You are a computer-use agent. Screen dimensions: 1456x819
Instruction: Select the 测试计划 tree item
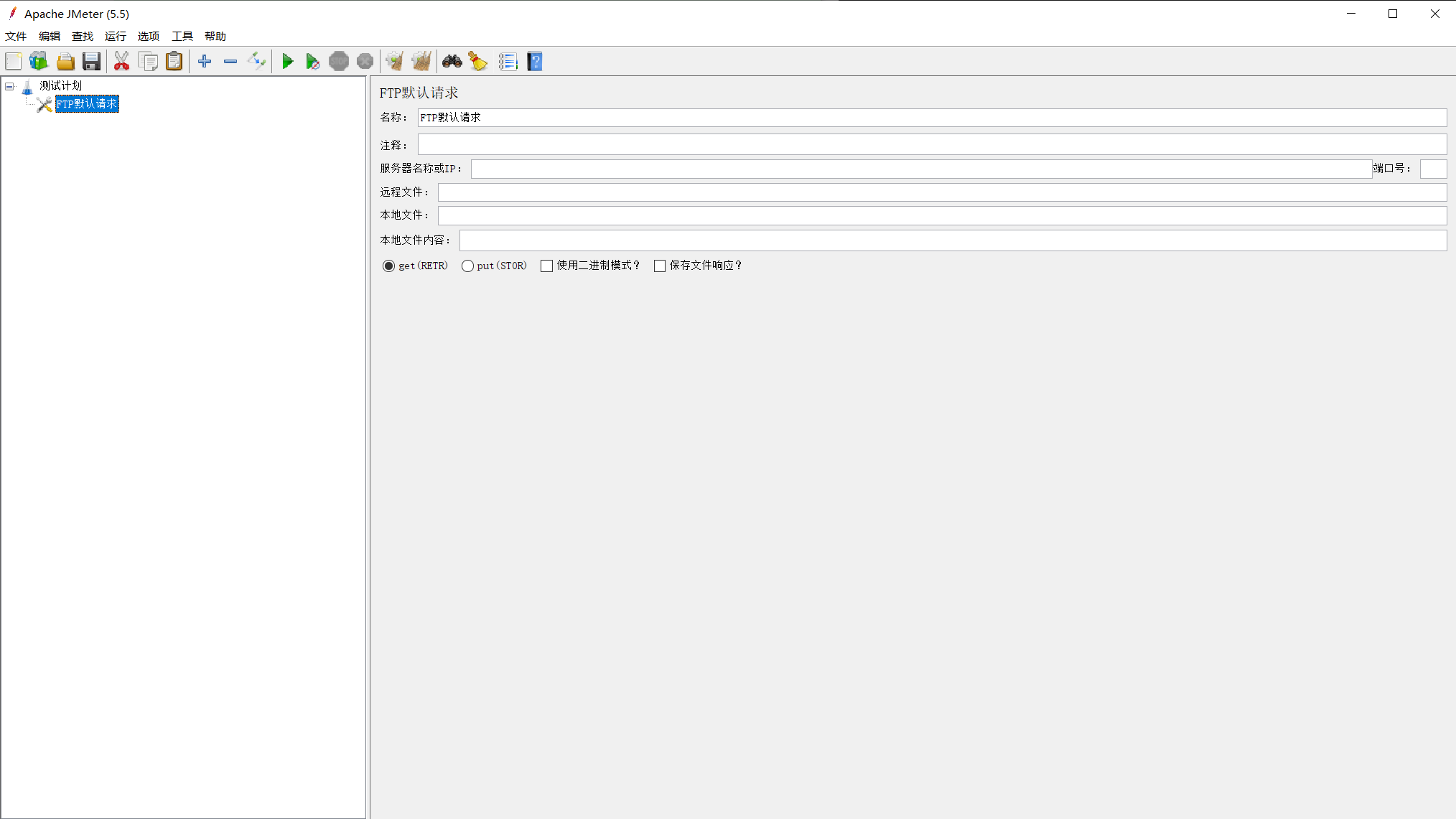tap(61, 86)
